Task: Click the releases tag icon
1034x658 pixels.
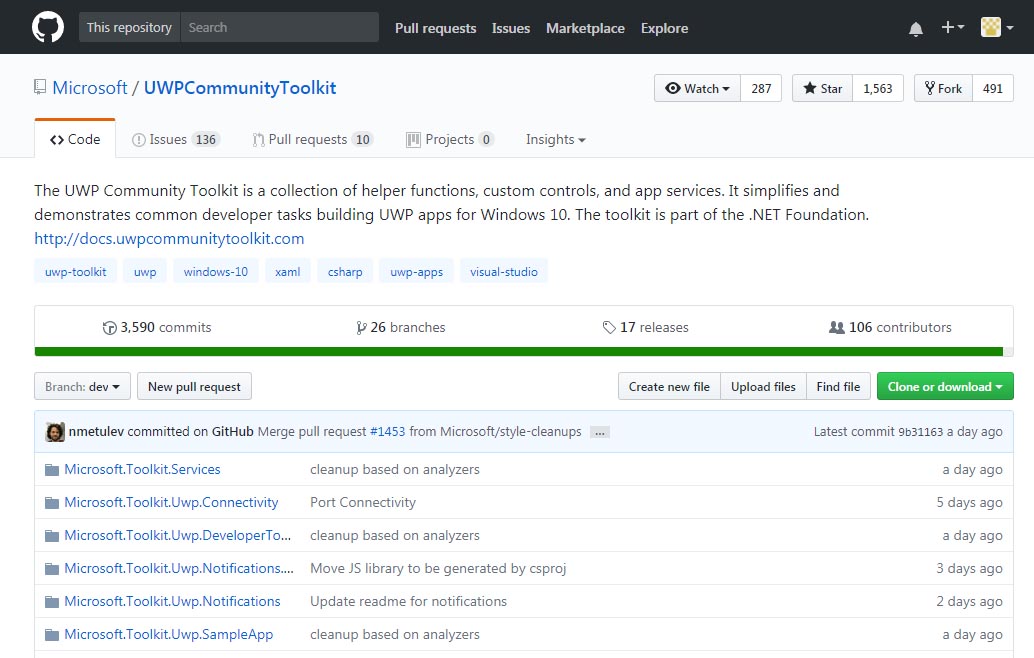Action: click(x=609, y=327)
